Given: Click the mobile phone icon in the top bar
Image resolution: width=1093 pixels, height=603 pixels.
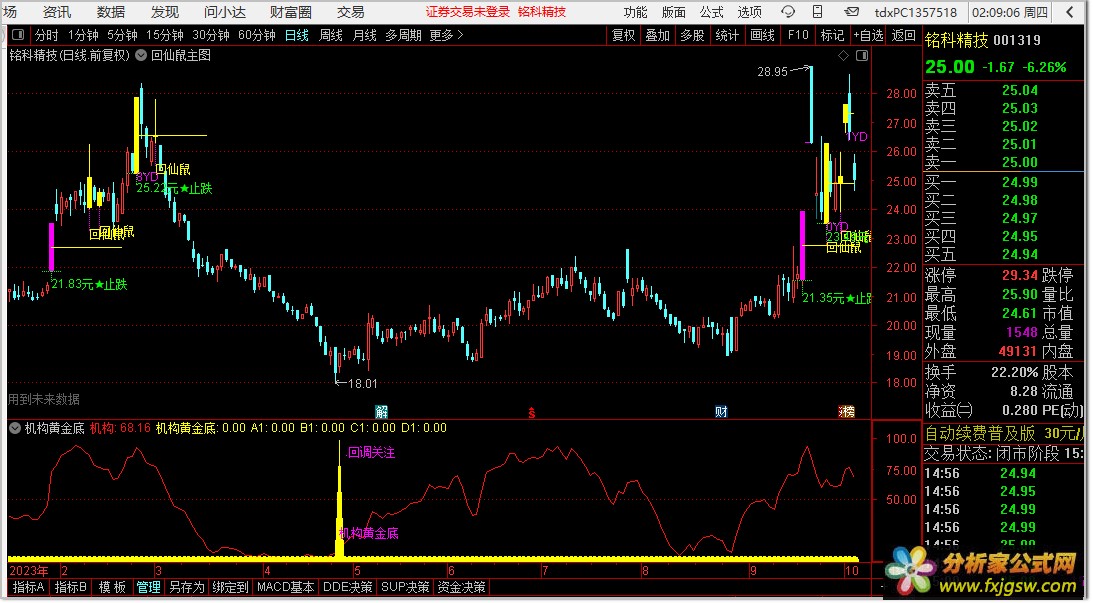Looking at the screenshot, I should (818, 12).
